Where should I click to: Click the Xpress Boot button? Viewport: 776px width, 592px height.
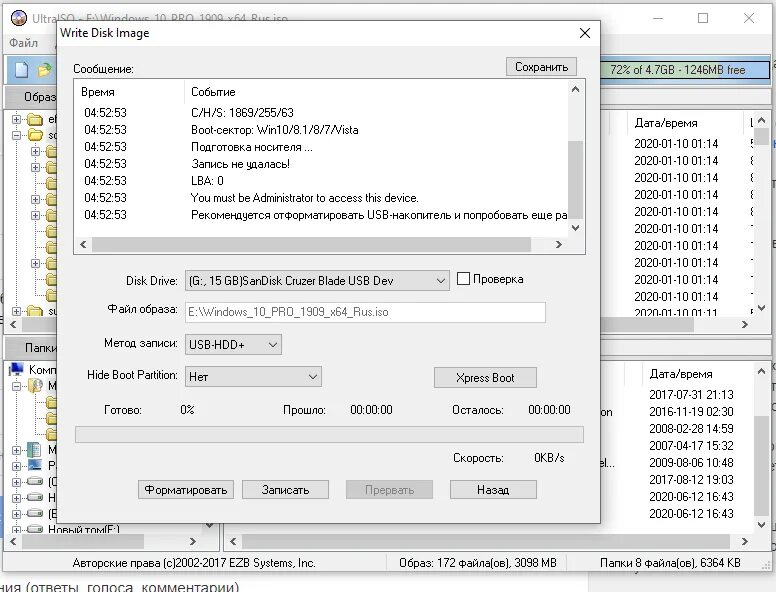(485, 378)
